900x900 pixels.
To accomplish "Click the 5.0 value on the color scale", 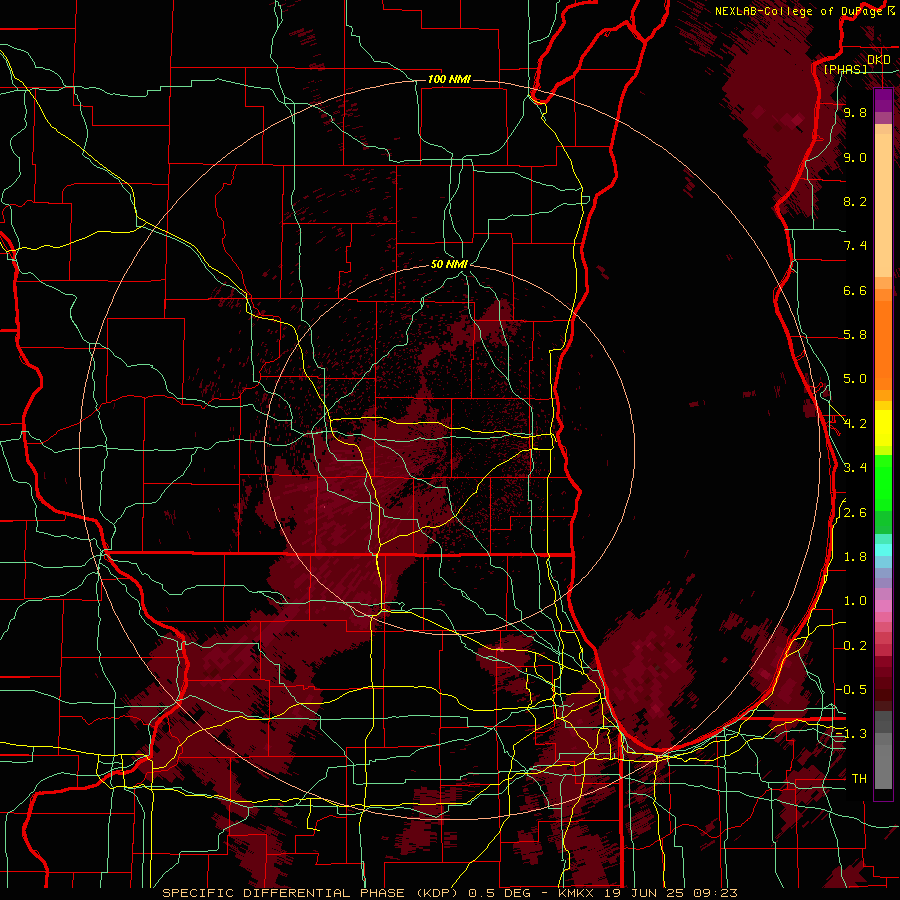I will coord(855,379).
